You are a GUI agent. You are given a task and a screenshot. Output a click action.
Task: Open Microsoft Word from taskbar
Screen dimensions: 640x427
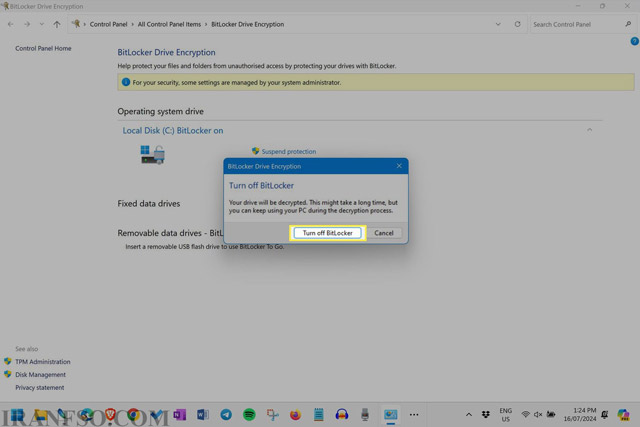click(203, 415)
